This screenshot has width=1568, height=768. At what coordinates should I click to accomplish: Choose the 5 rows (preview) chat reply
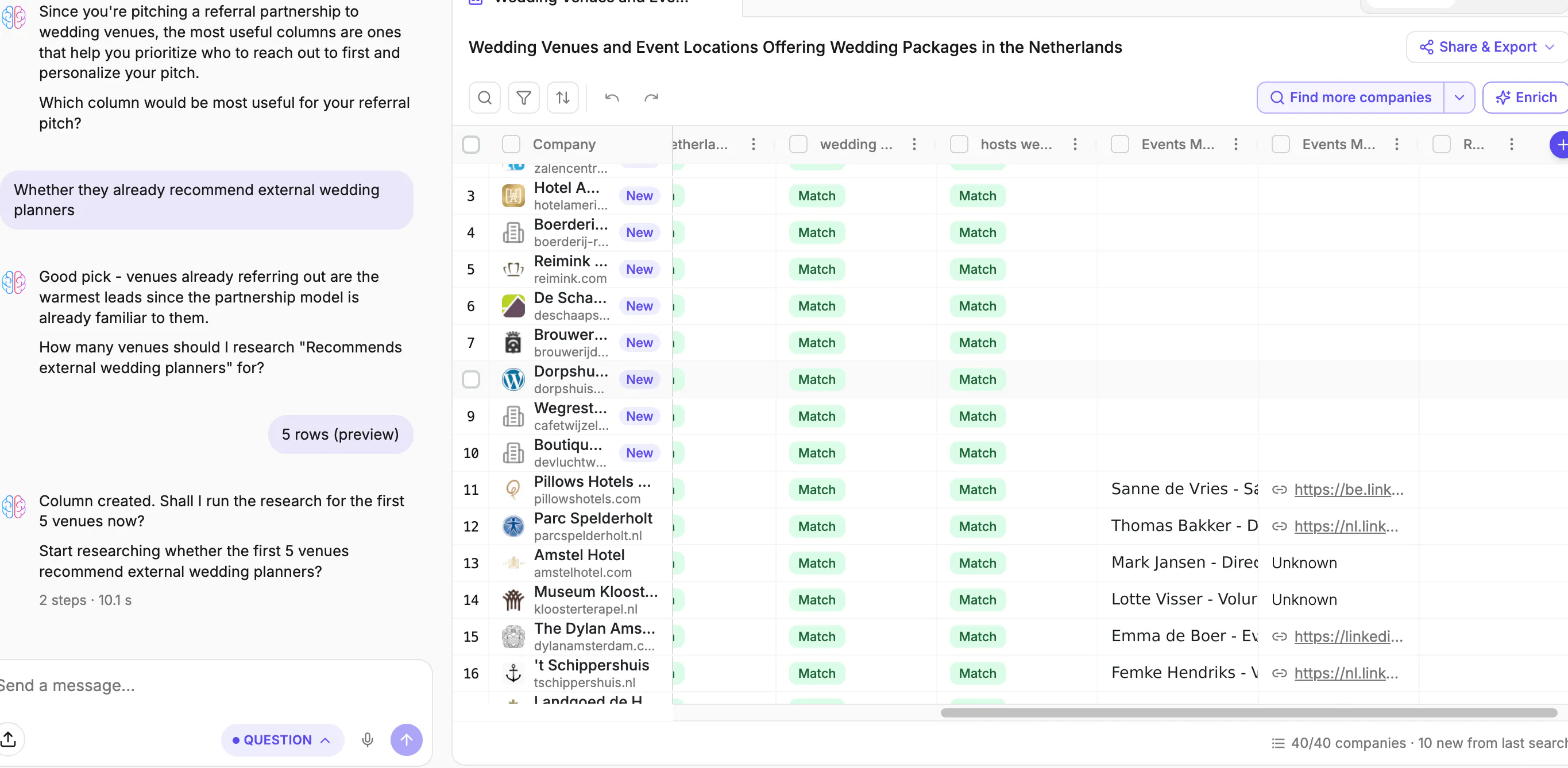tap(340, 434)
